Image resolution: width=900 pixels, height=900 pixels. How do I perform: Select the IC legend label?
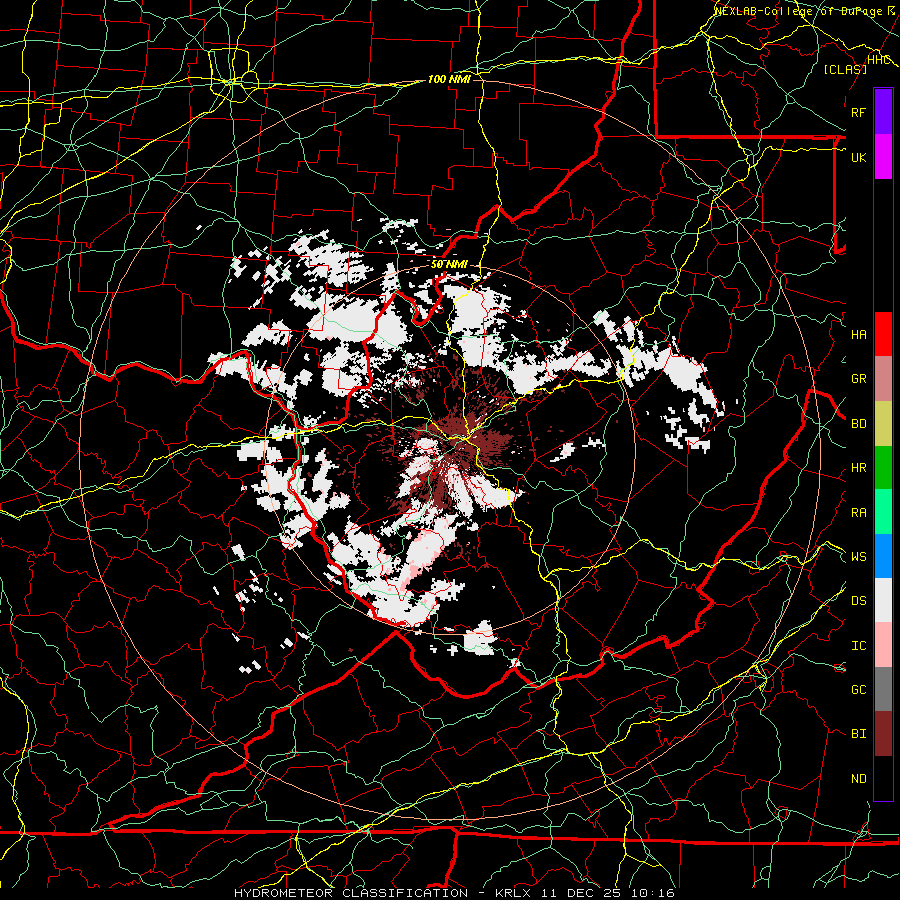(859, 646)
